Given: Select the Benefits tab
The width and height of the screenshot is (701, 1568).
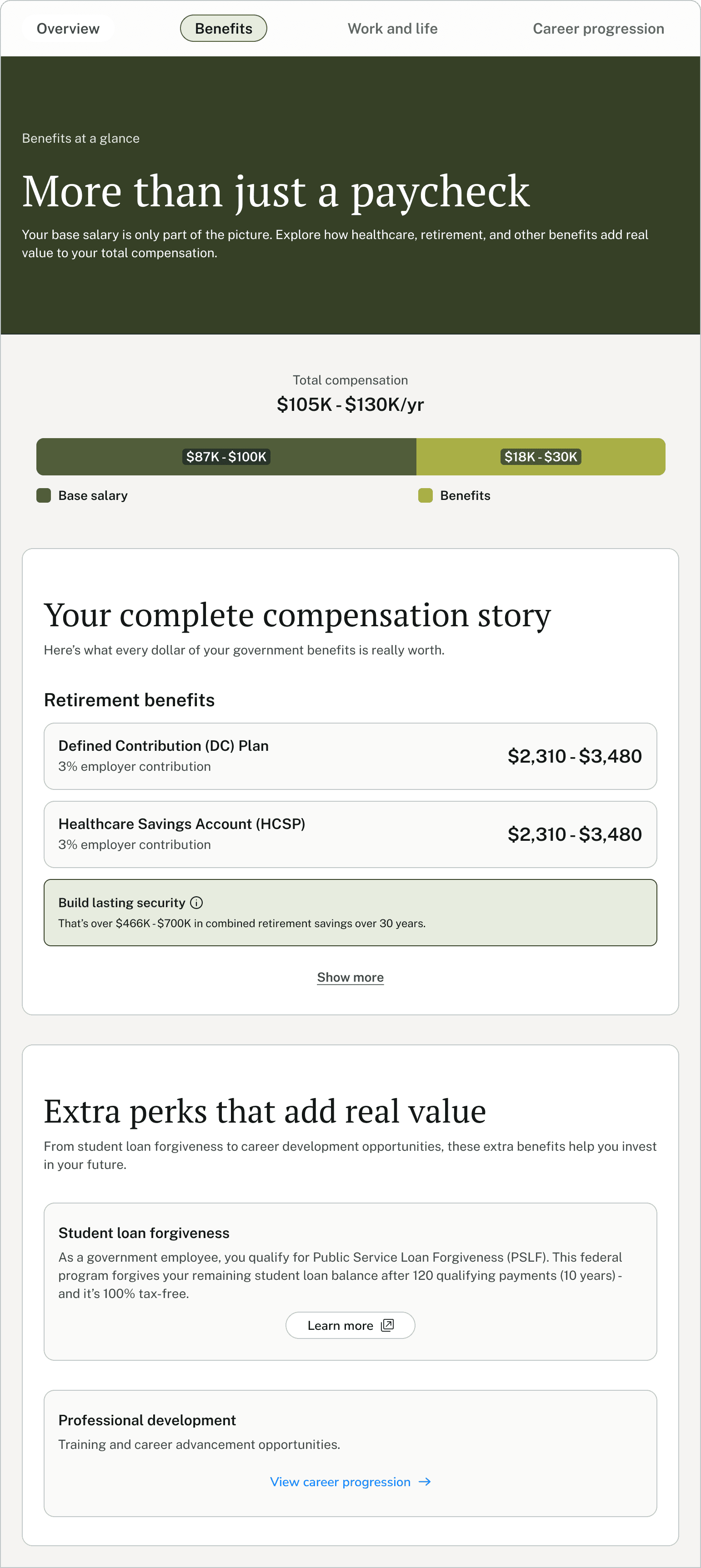Looking at the screenshot, I should [224, 29].
